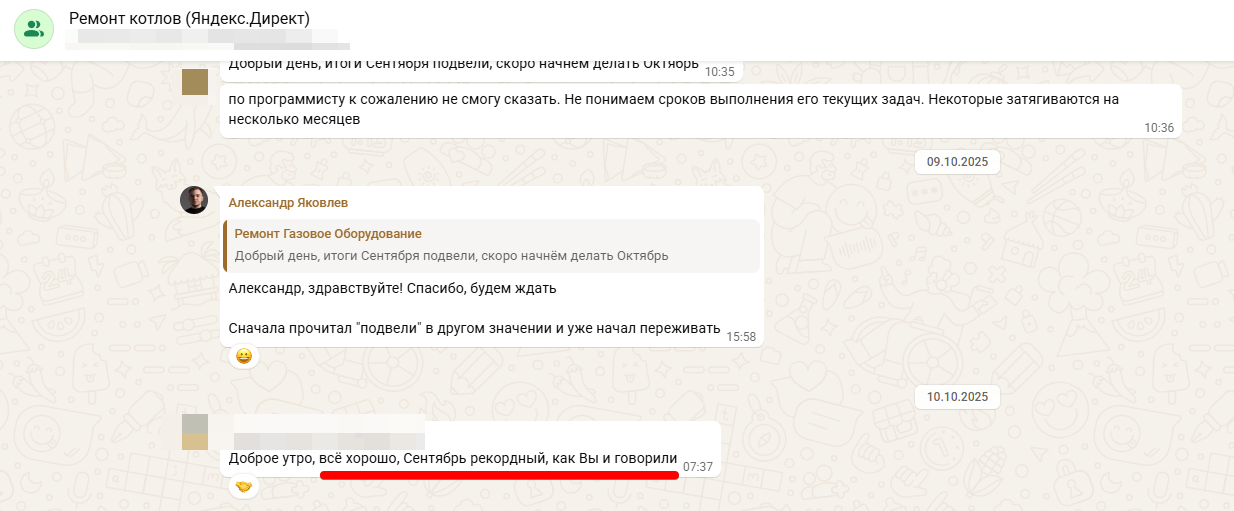Select the 10.10.2025 date chip
Viewport: 1234px width, 511px height.
pyautogui.click(x=957, y=397)
